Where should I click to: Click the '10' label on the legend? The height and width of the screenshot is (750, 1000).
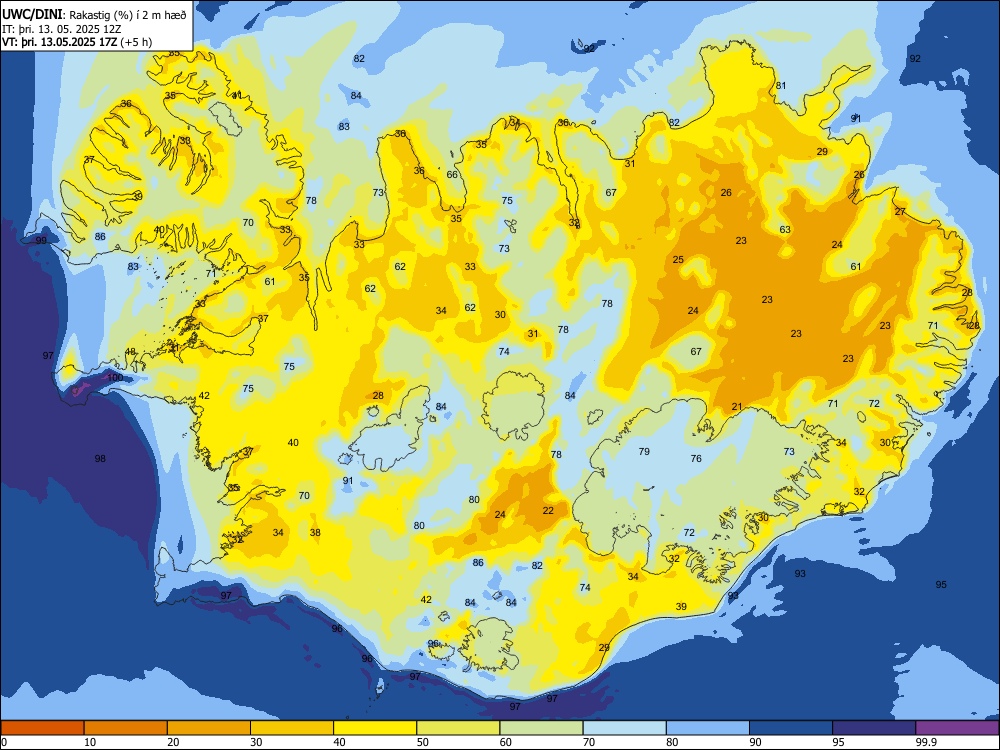(x=90, y=742)
